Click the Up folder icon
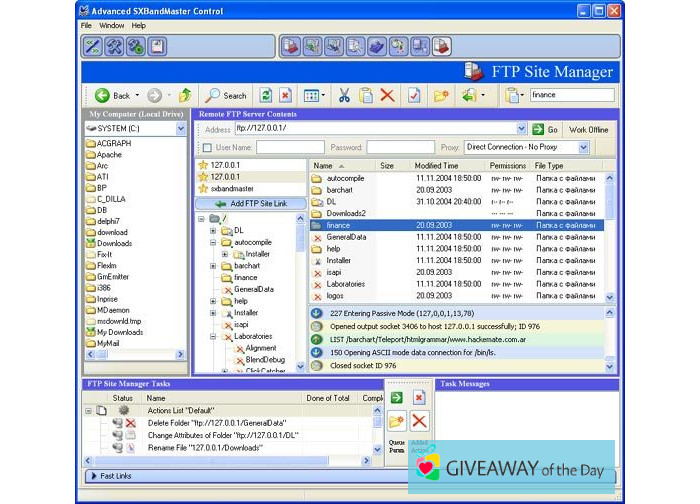700x504 pixels. pyautogui.click(x=185, y=96)
